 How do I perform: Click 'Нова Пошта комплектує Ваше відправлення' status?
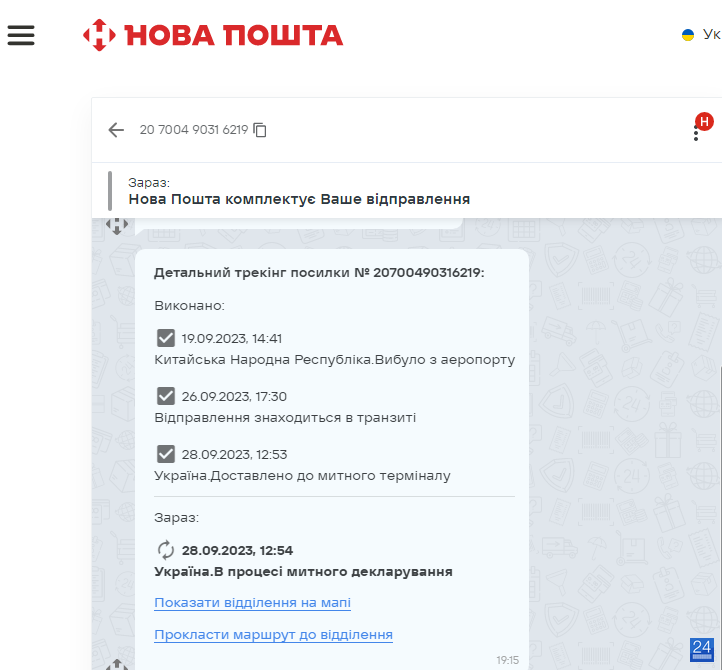point(299,199)
